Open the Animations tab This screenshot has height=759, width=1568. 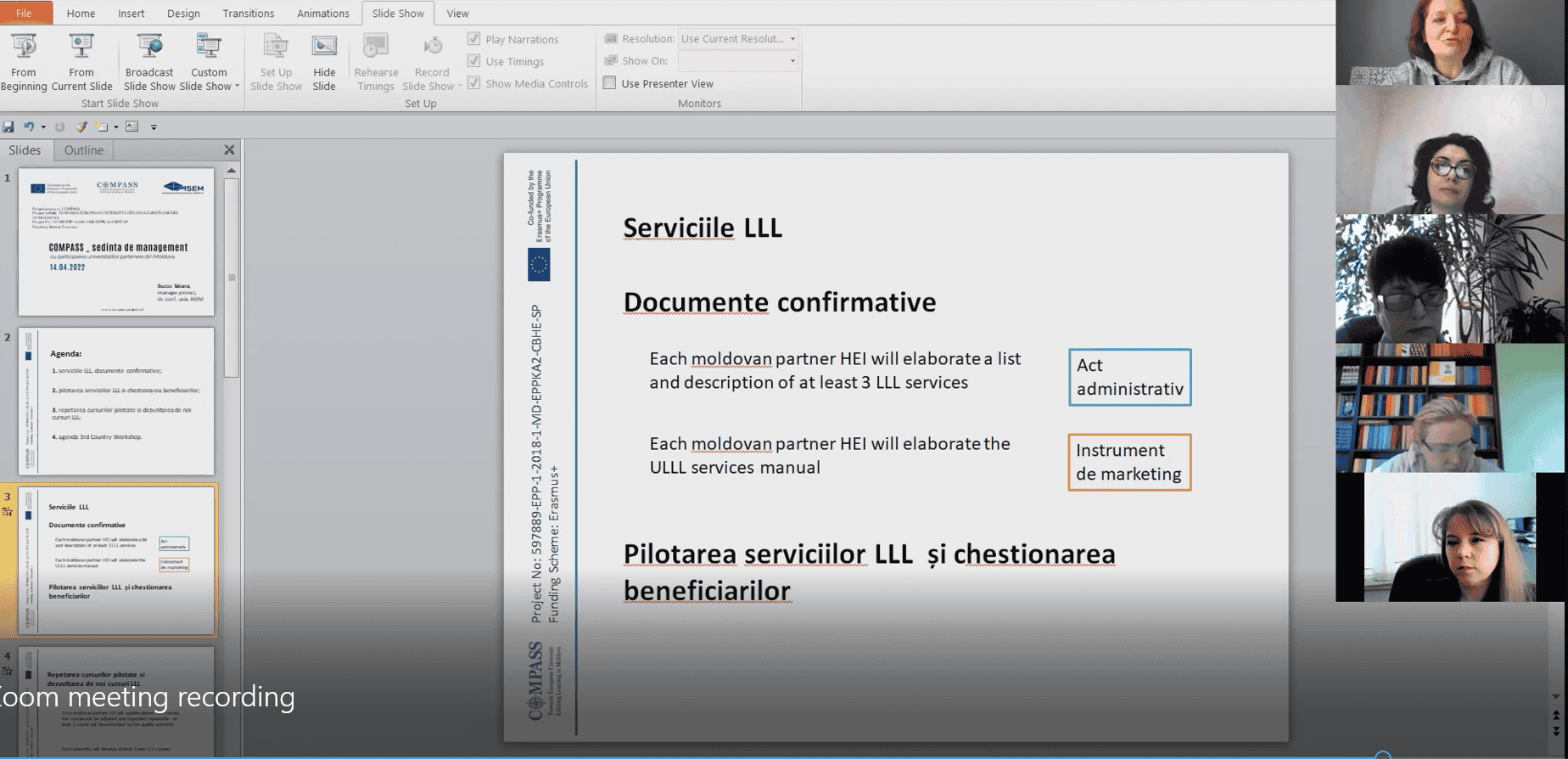[322, 14]
